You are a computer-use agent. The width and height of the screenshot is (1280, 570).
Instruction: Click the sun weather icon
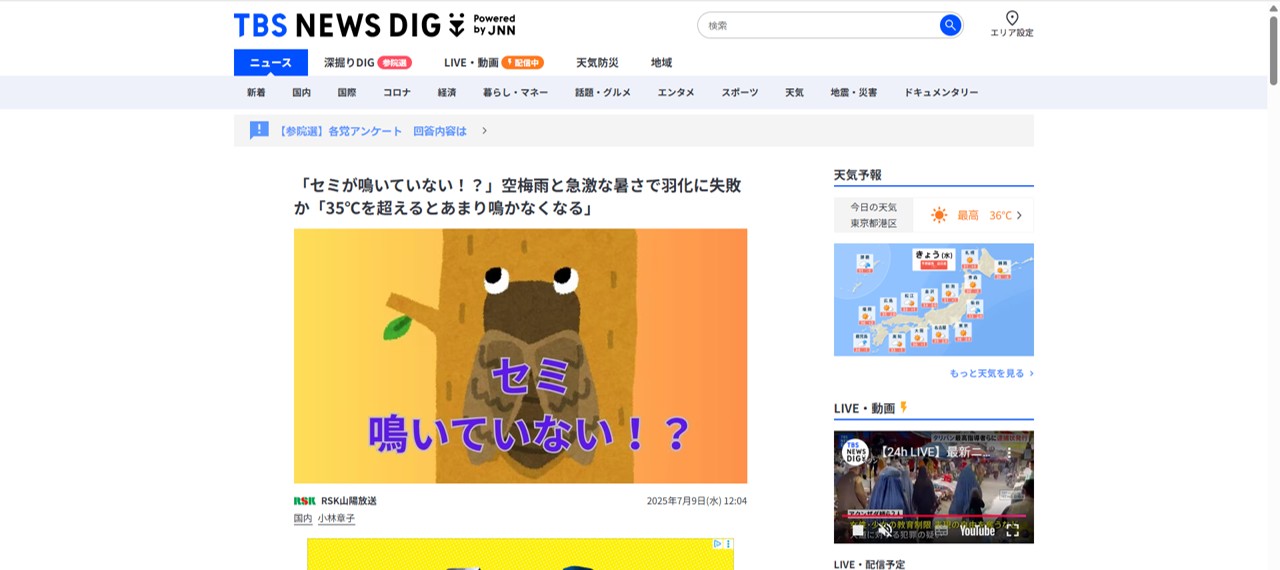click(x=939, y=215)
